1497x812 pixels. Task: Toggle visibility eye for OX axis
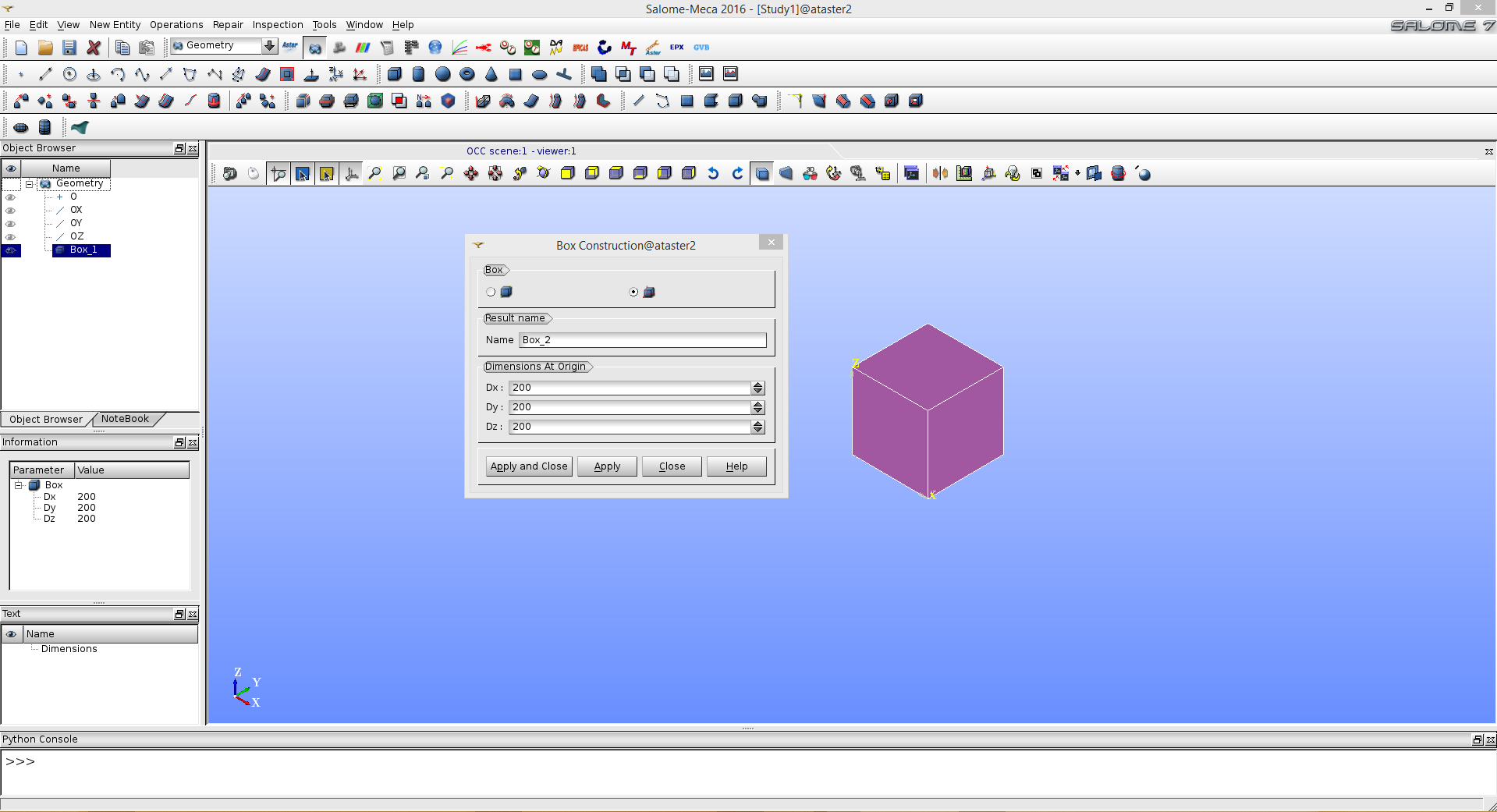[x=11, y=211]
